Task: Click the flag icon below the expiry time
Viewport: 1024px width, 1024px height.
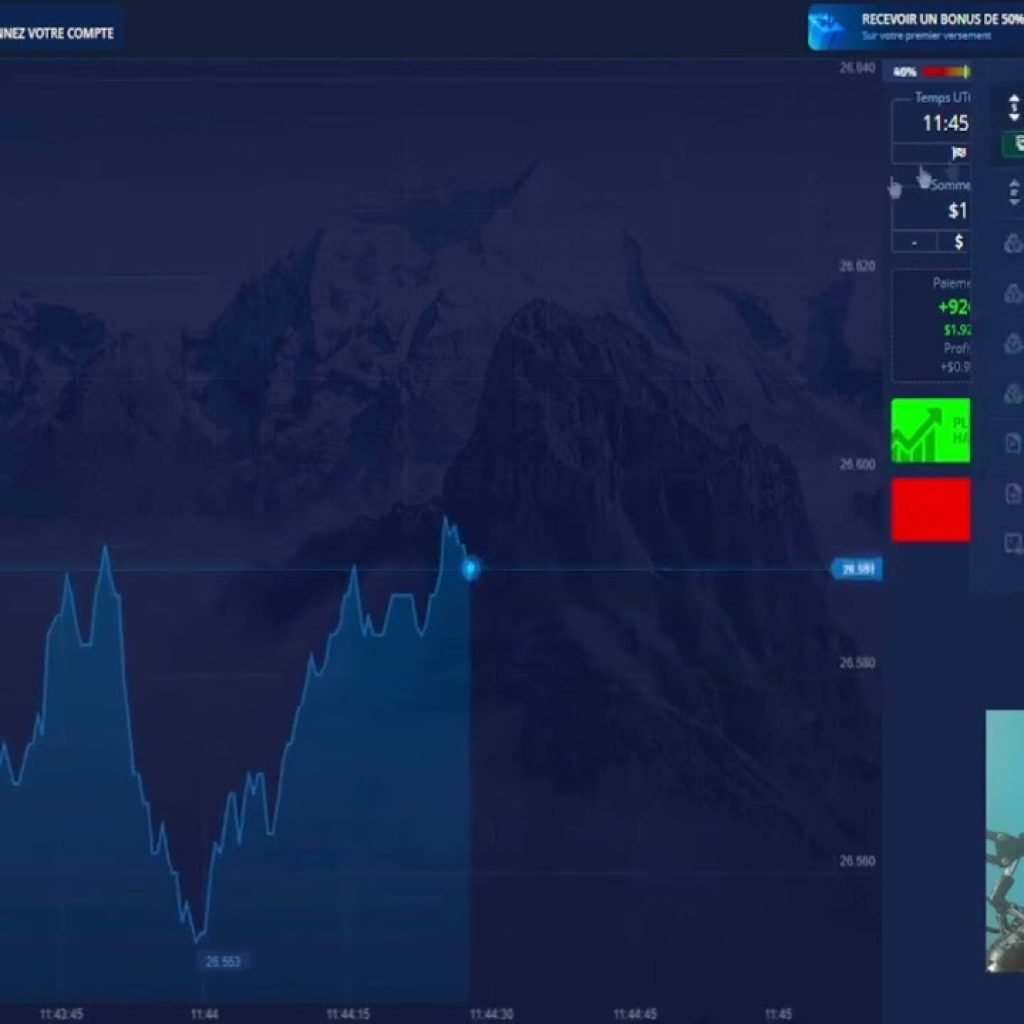Action: pyautogui.click(x=958, y=153)
